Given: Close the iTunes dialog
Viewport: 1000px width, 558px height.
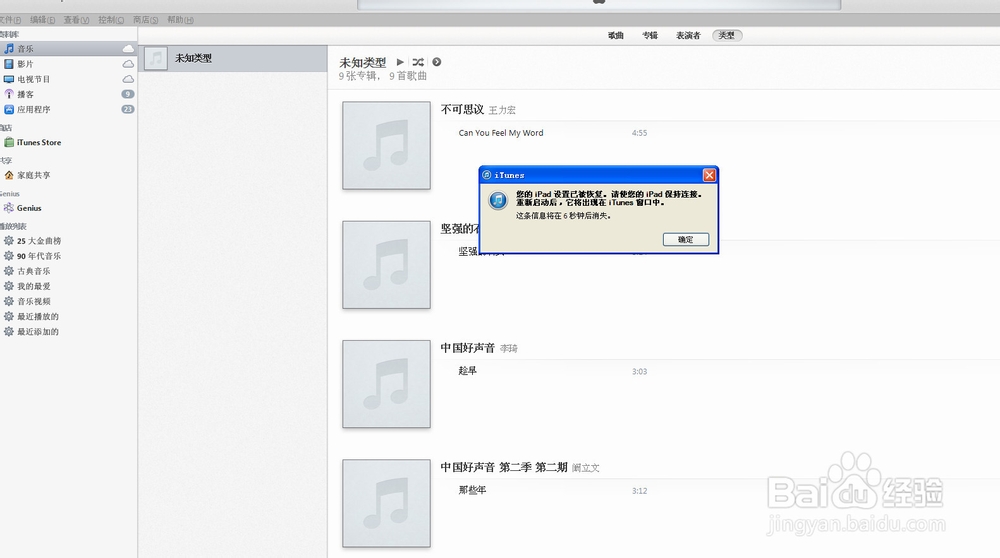Looking at the screenshot, I should tap(709, 175).
